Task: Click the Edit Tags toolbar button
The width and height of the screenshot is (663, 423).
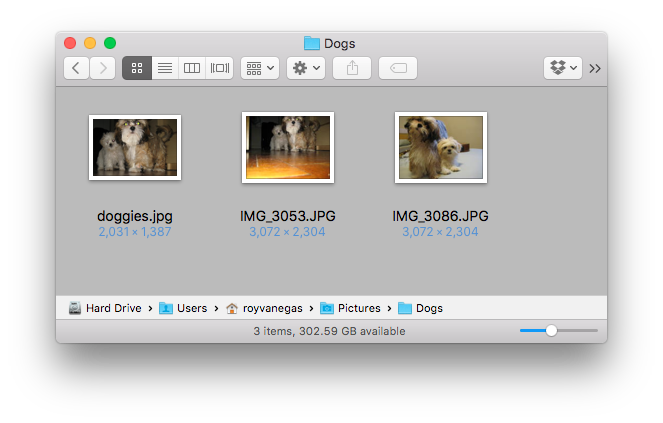Action: (398, 68)
